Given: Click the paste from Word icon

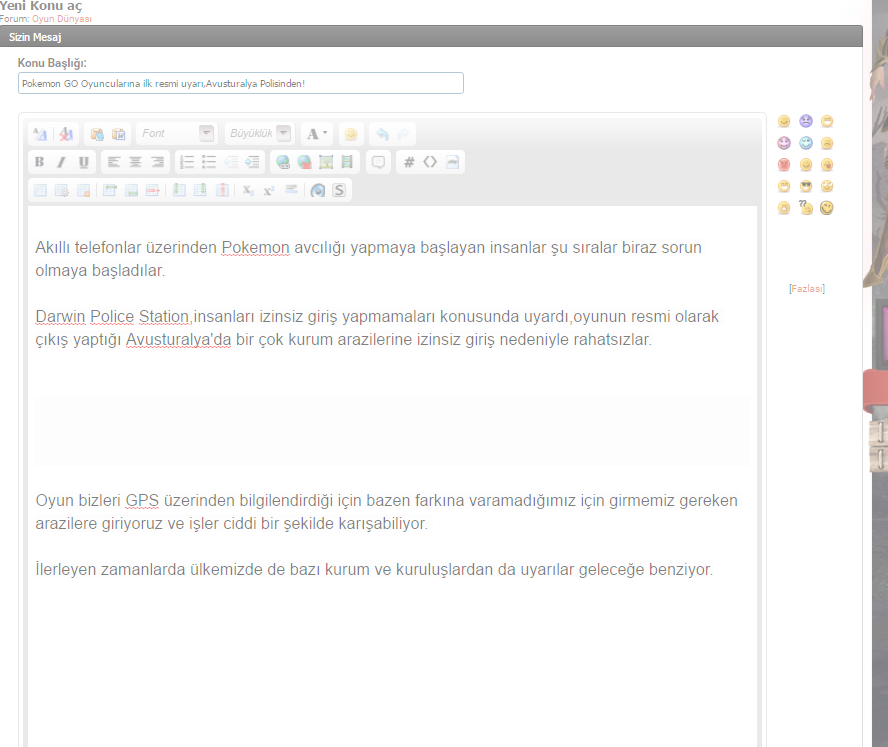Looking at the screenshot, I should (118, 134).
